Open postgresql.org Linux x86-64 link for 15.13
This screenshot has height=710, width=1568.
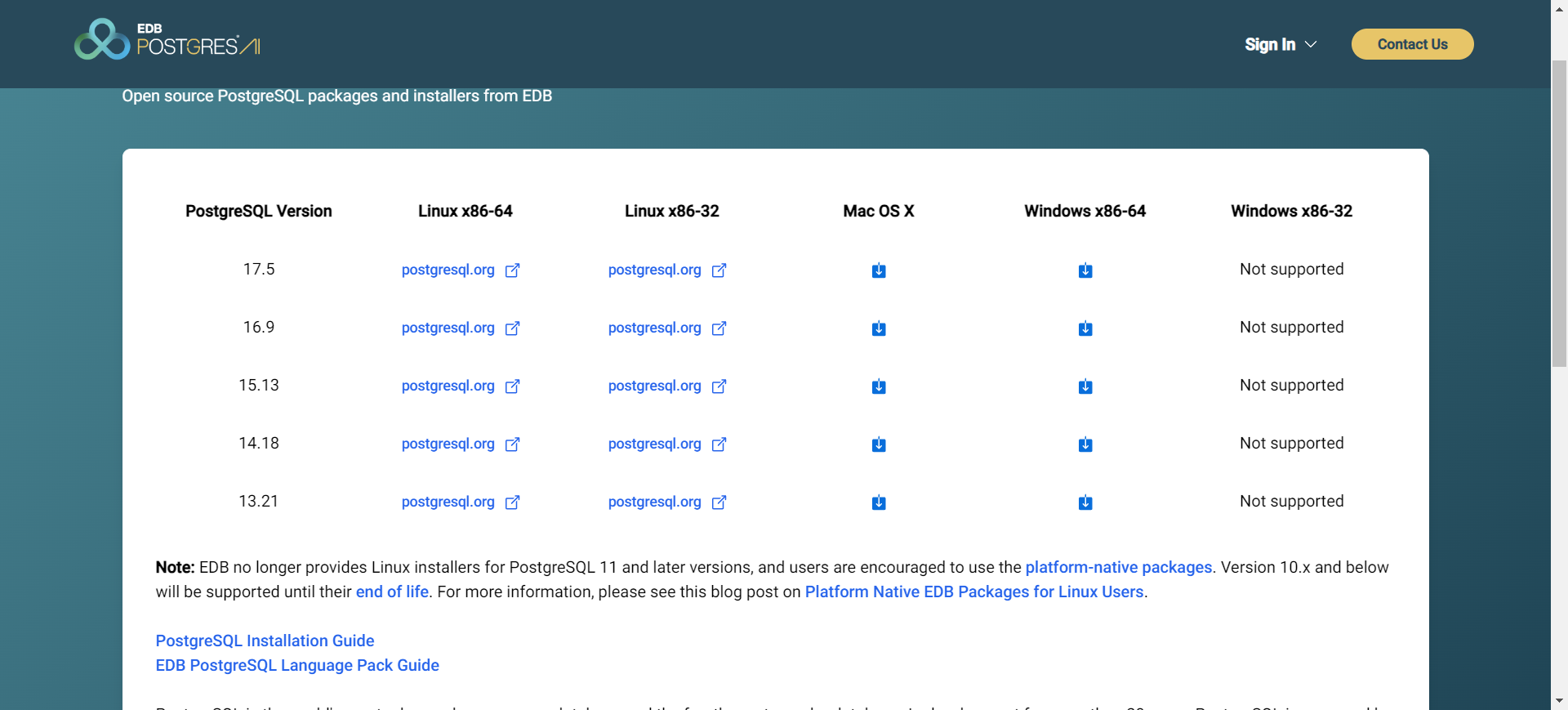461,386
